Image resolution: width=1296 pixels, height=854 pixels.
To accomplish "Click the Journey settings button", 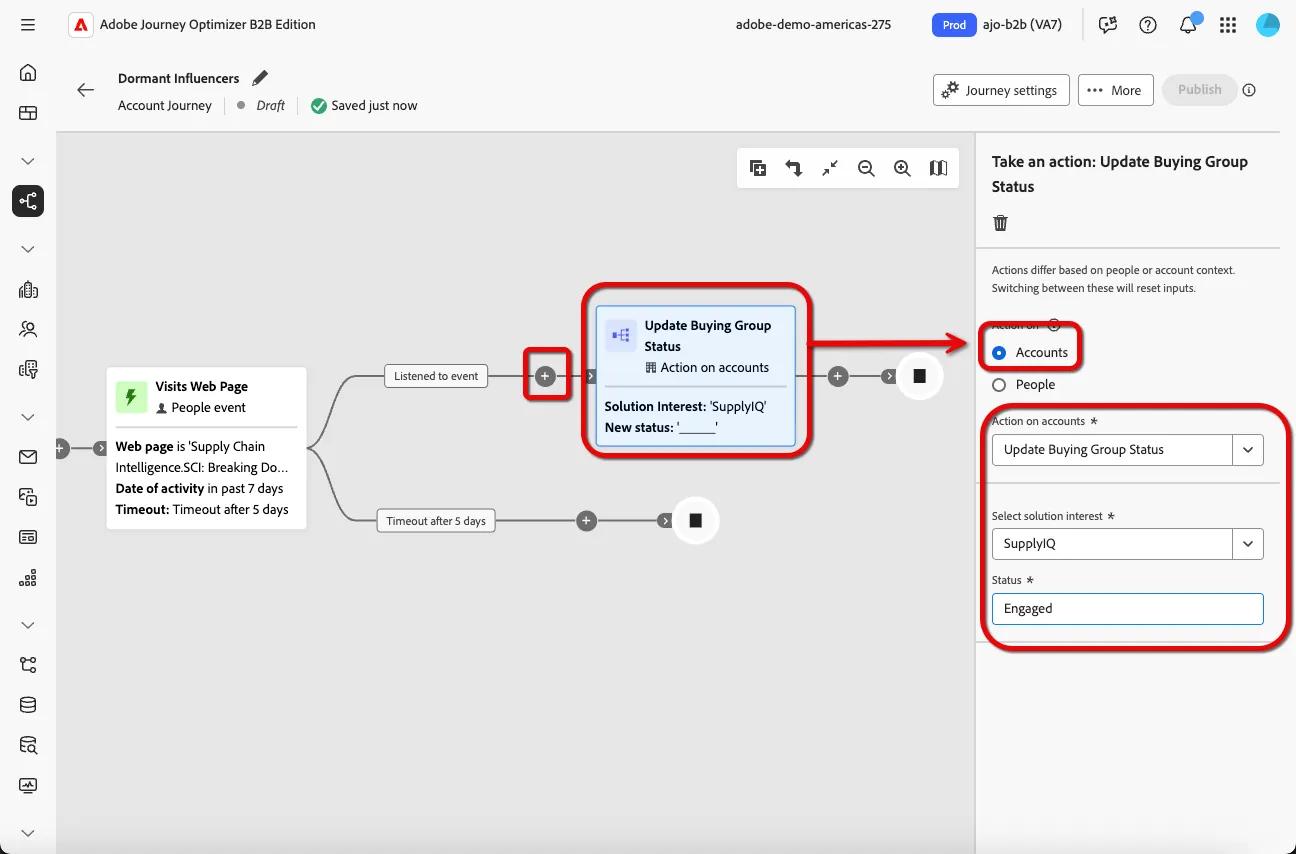I will pyautogui.click(x=1001, y=90).
